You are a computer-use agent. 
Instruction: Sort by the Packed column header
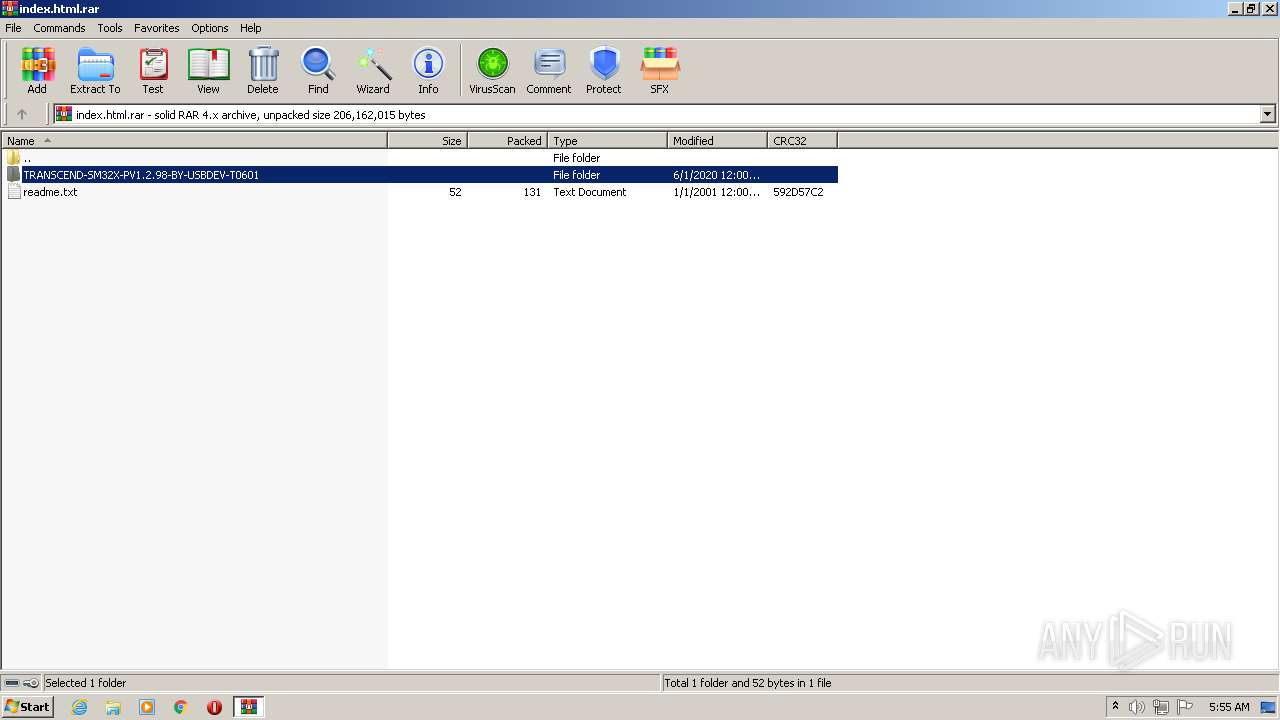[507, 141]
